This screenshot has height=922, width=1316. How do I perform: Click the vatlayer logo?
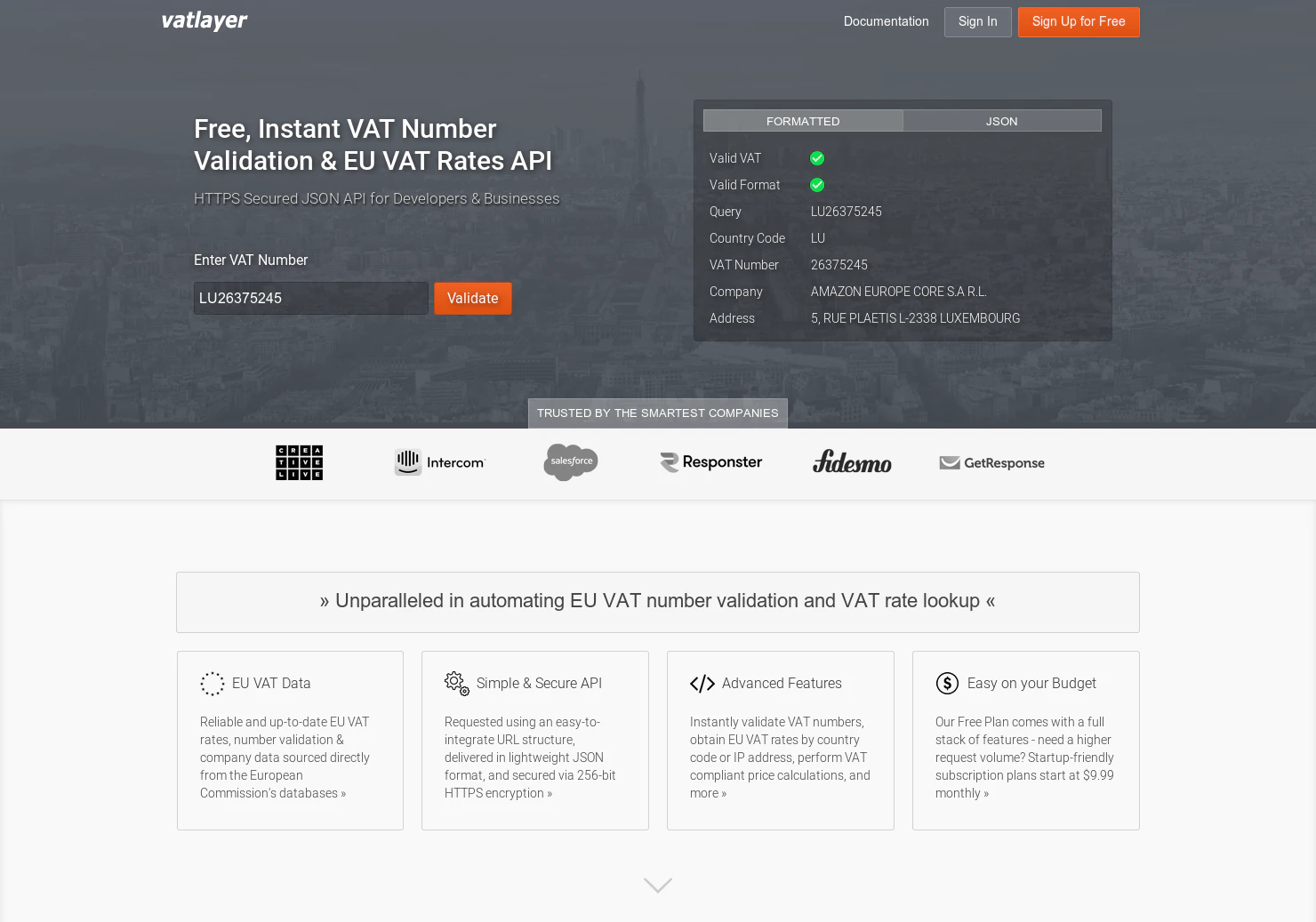204,20
